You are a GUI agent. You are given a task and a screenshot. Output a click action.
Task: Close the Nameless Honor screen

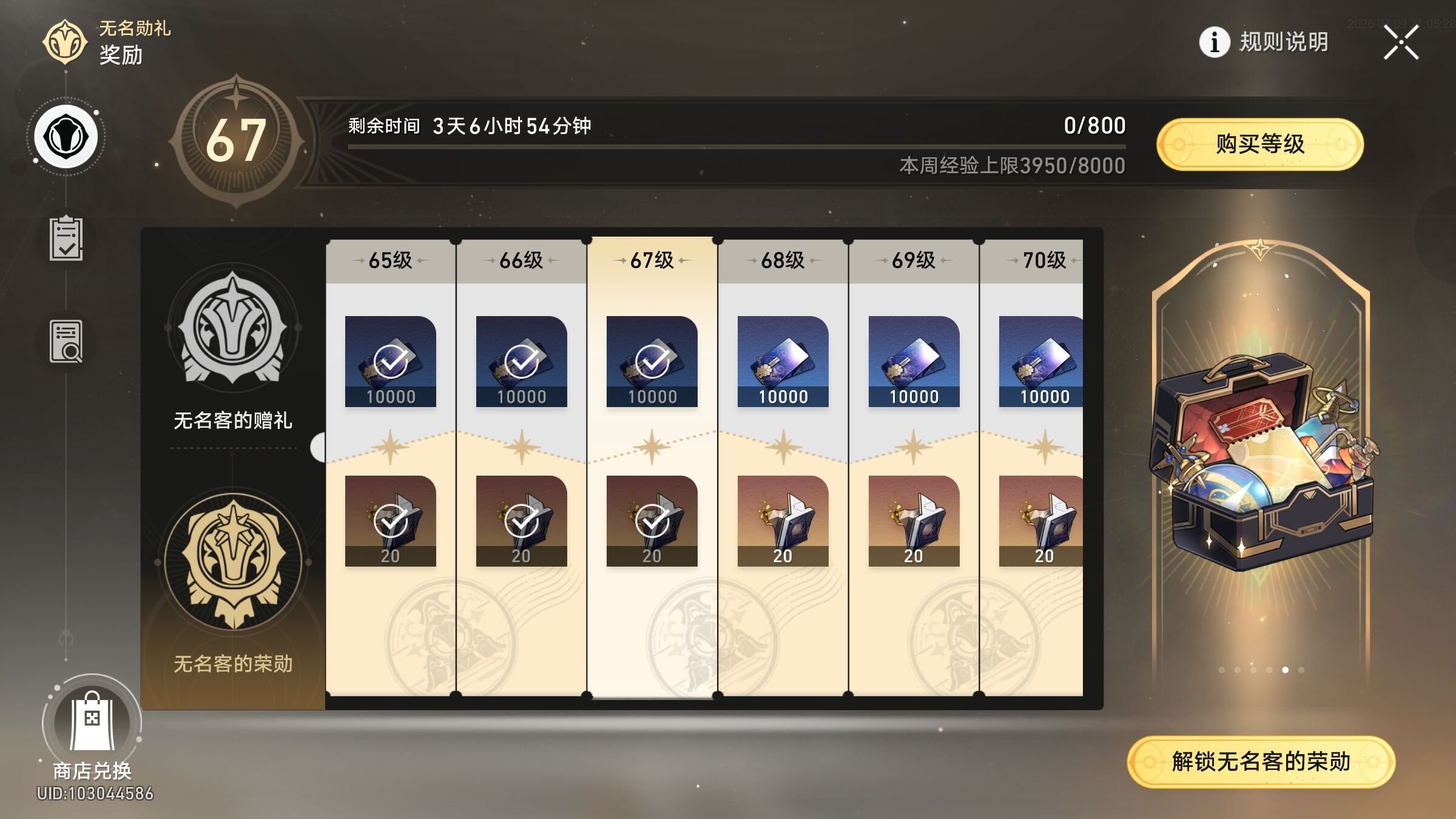(x=1401, y=44)
